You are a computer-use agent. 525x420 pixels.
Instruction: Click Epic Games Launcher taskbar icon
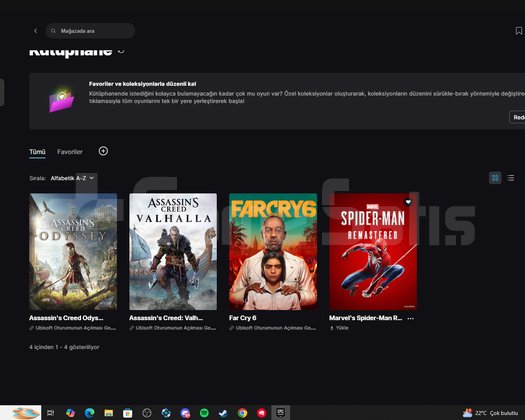tap(281, 413)
